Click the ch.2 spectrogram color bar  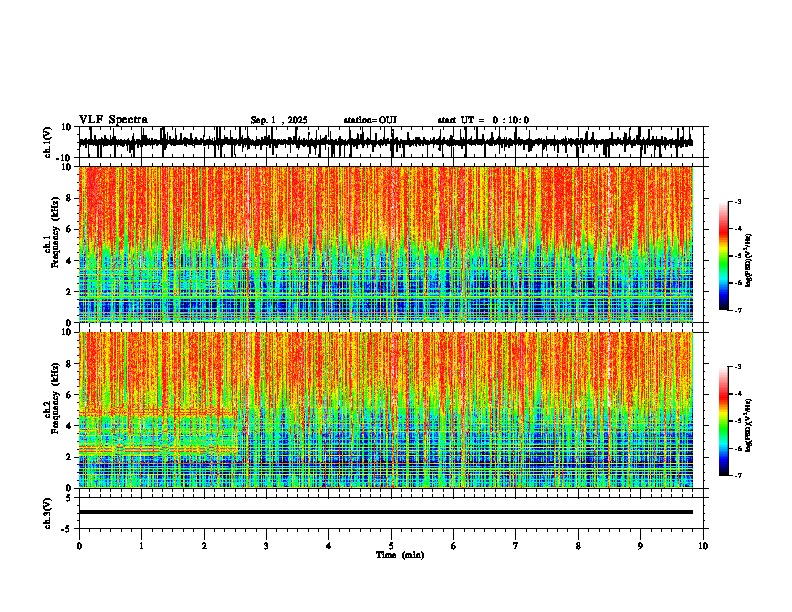tap(723, 421)
